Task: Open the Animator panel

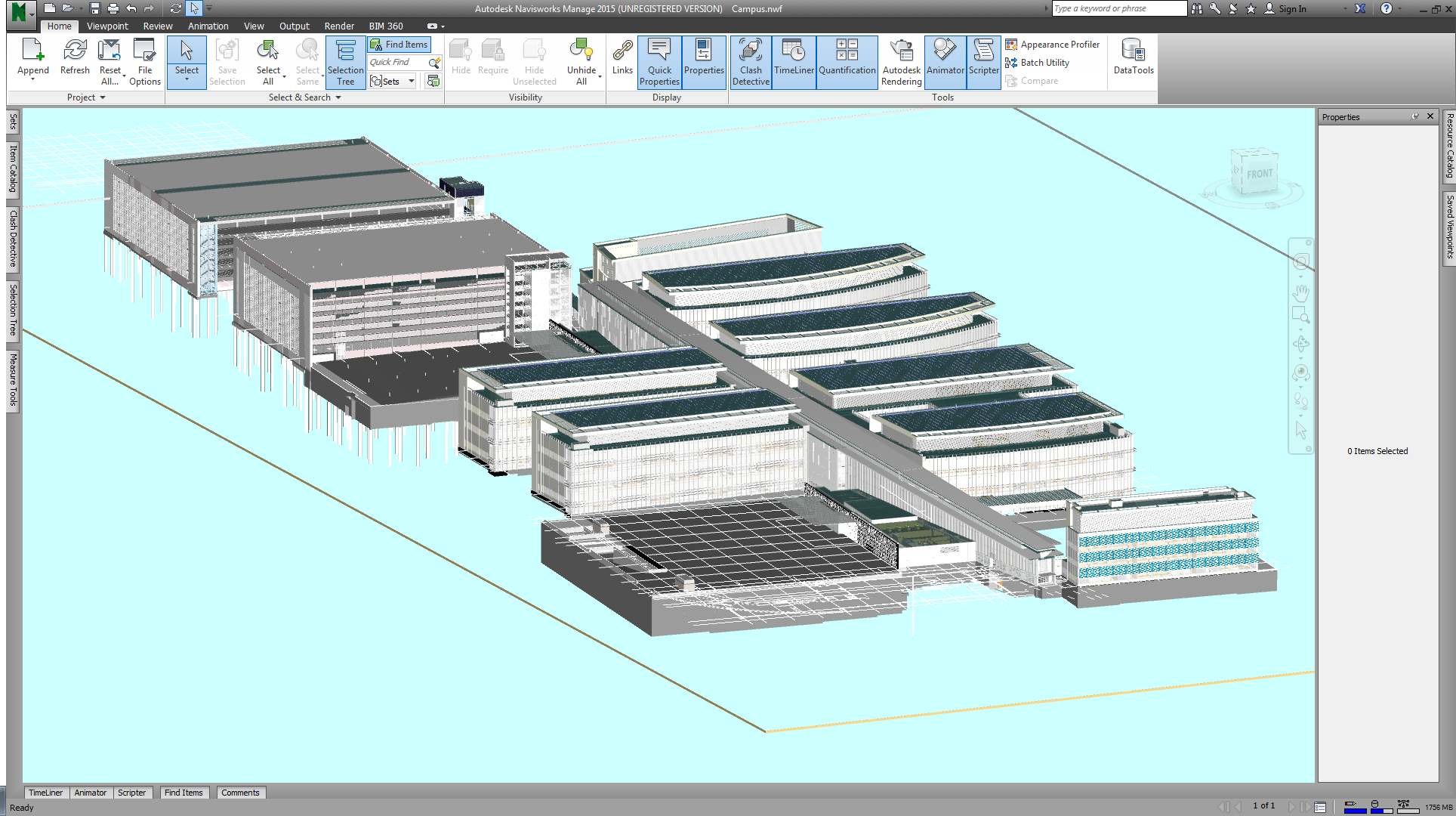Action: pyautogui.click(x=945, y=62)
